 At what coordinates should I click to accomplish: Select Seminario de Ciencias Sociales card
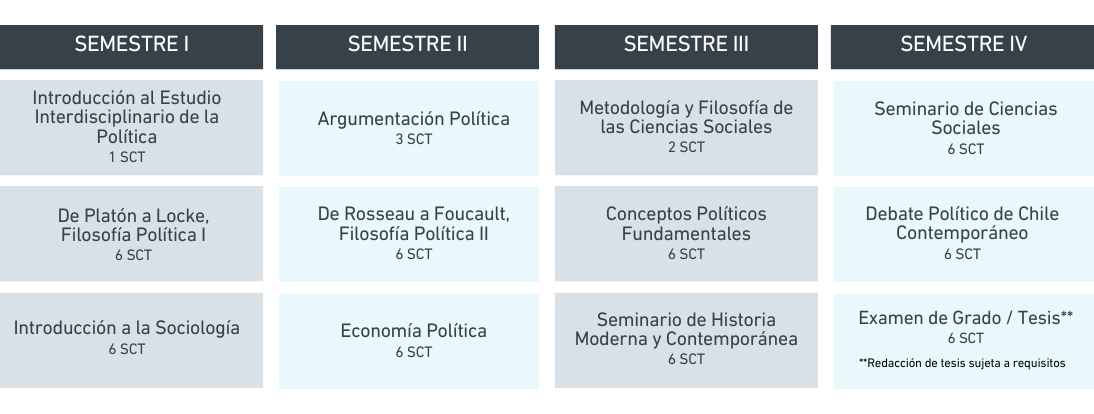(964, 128)
